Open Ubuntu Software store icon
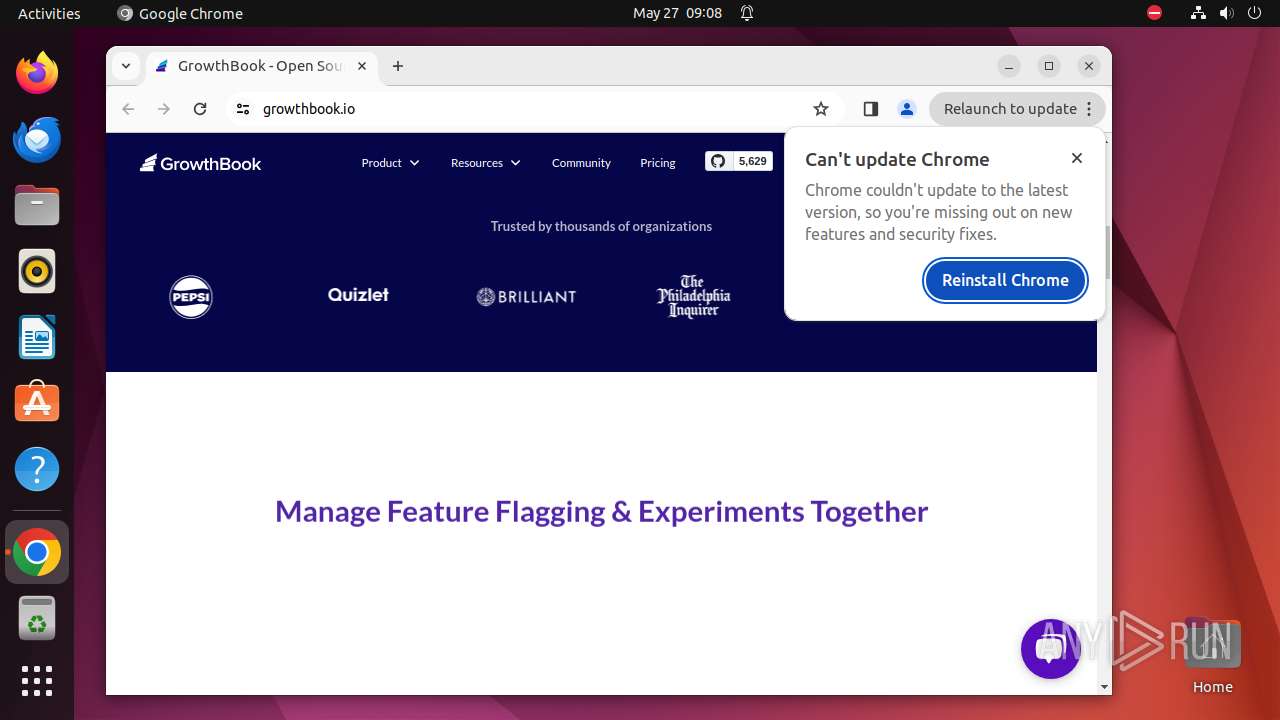1280x720 pixels. click(37, 403)
